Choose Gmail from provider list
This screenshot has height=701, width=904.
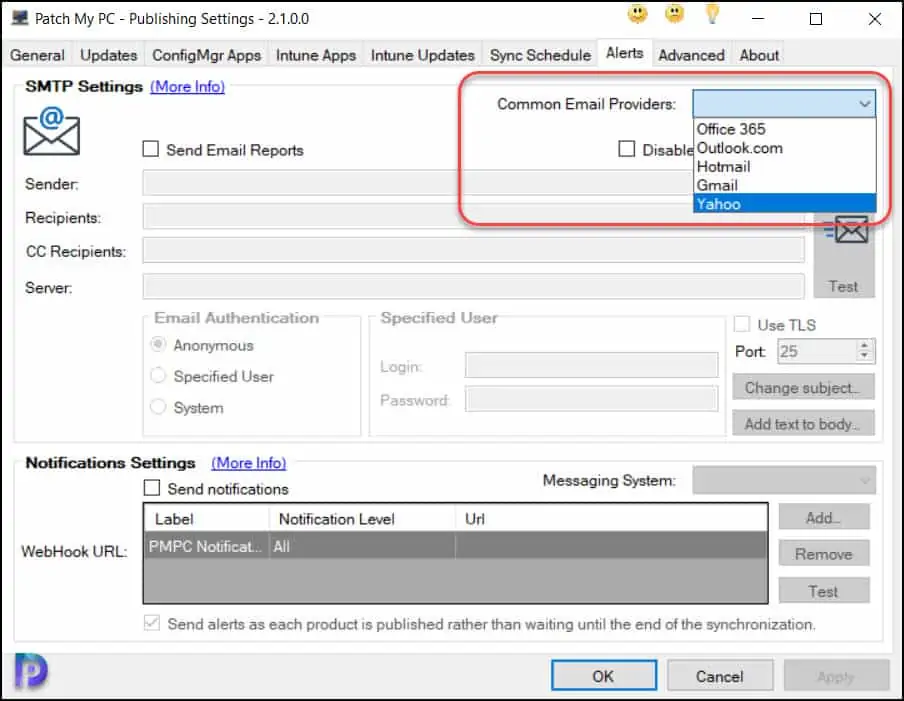coord(784,184)
